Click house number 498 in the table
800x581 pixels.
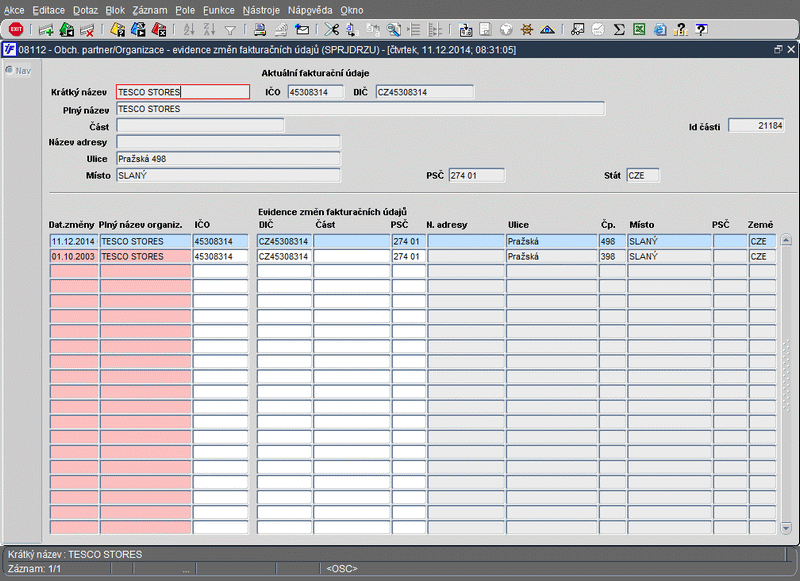click(612, 241)
